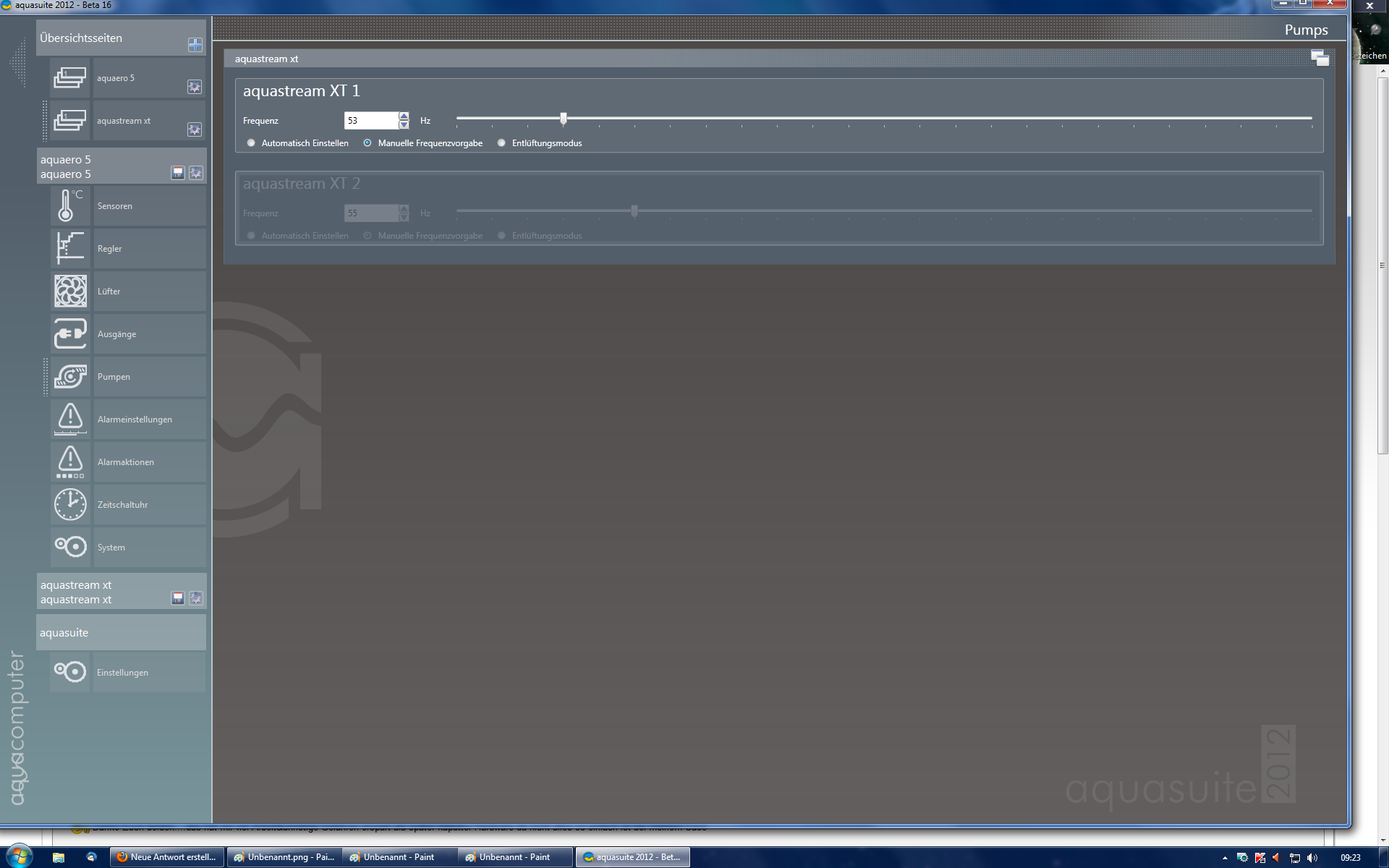
Task: Switch to Unbenannt.png Paint in taskbar
Action: [284, 857]
